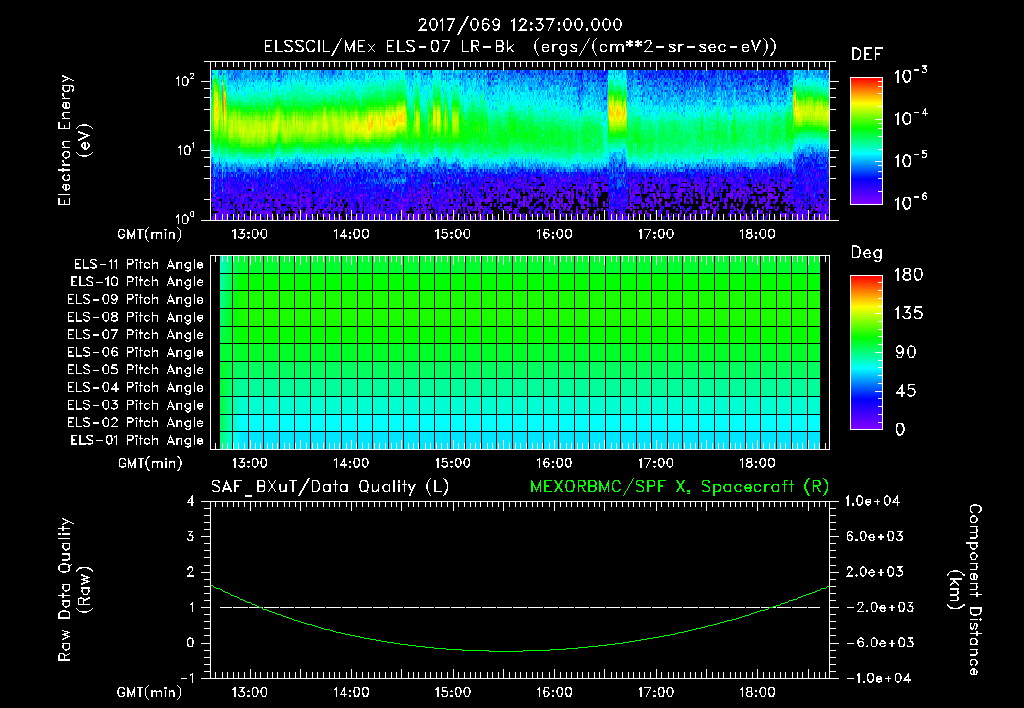
Task: Click the 16:00 tick under the spectrogram
Action: 554,234
